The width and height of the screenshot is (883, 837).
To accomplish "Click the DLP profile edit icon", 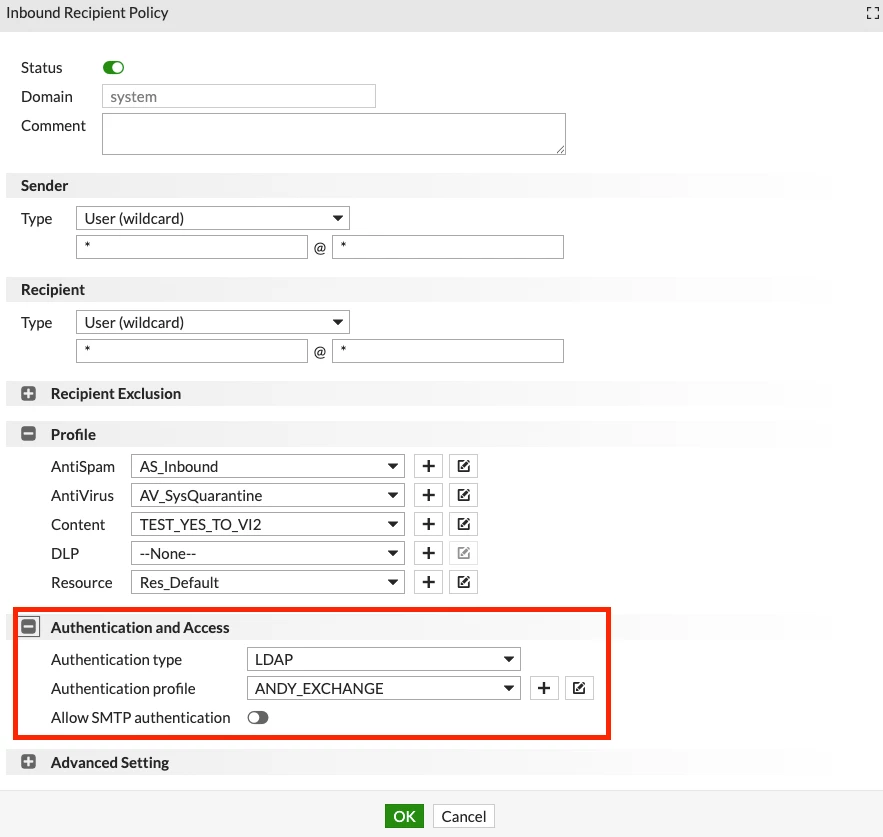I will pos(463,554).
